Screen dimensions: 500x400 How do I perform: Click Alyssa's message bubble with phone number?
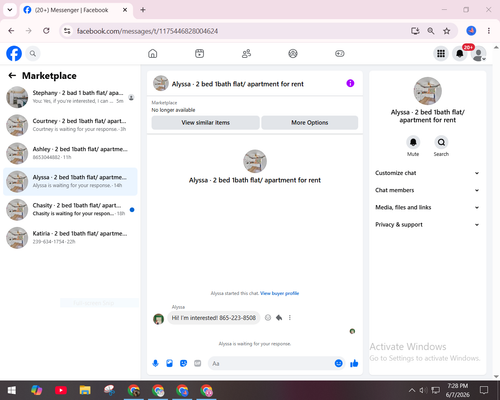coord(214,318)
